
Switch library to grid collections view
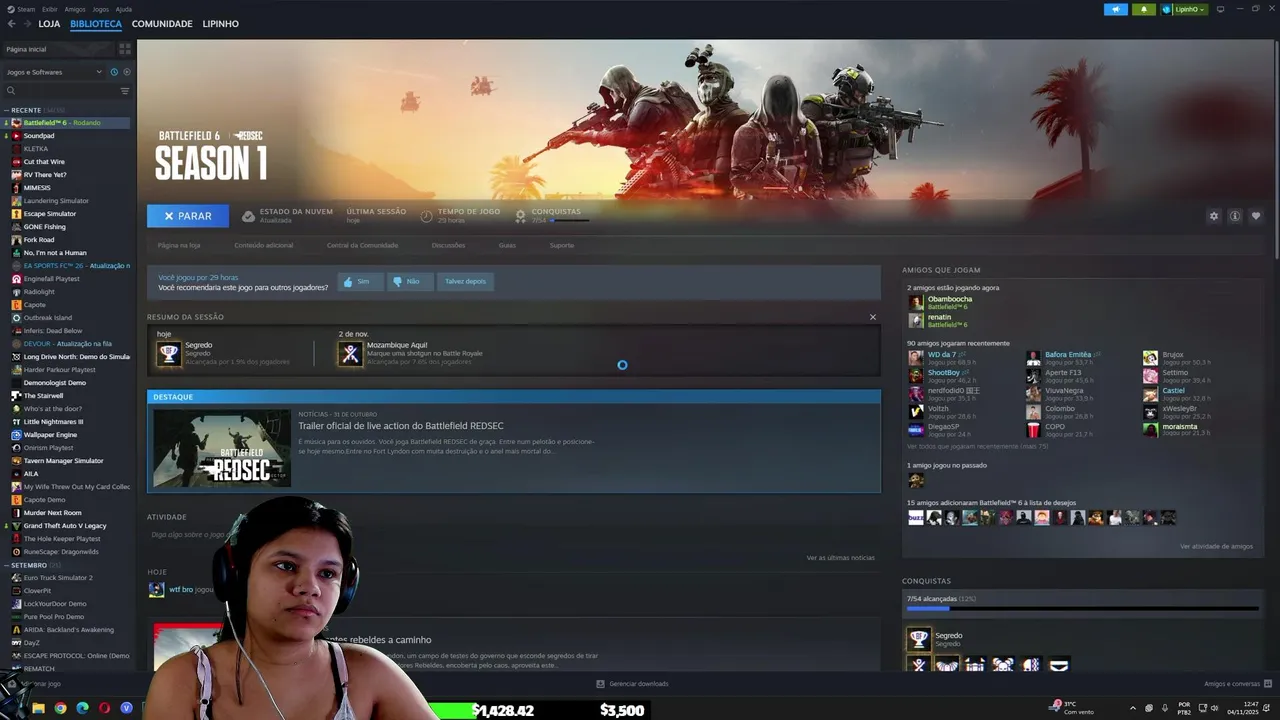pos(125,48)
